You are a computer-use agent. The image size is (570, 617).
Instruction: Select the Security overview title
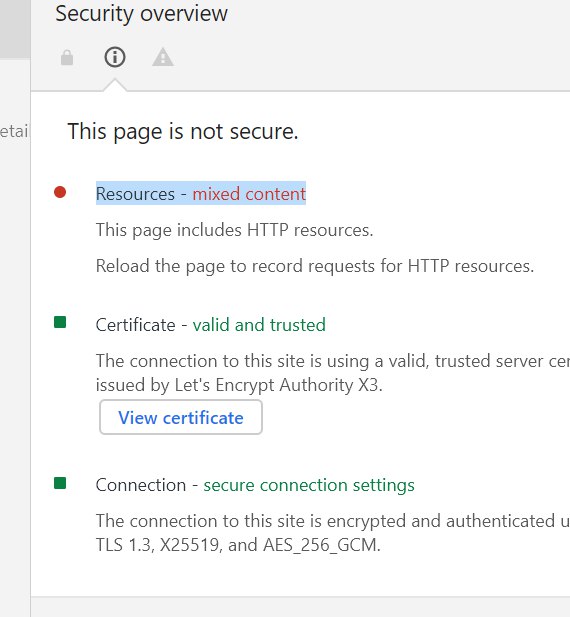click(x=141, y=14)
